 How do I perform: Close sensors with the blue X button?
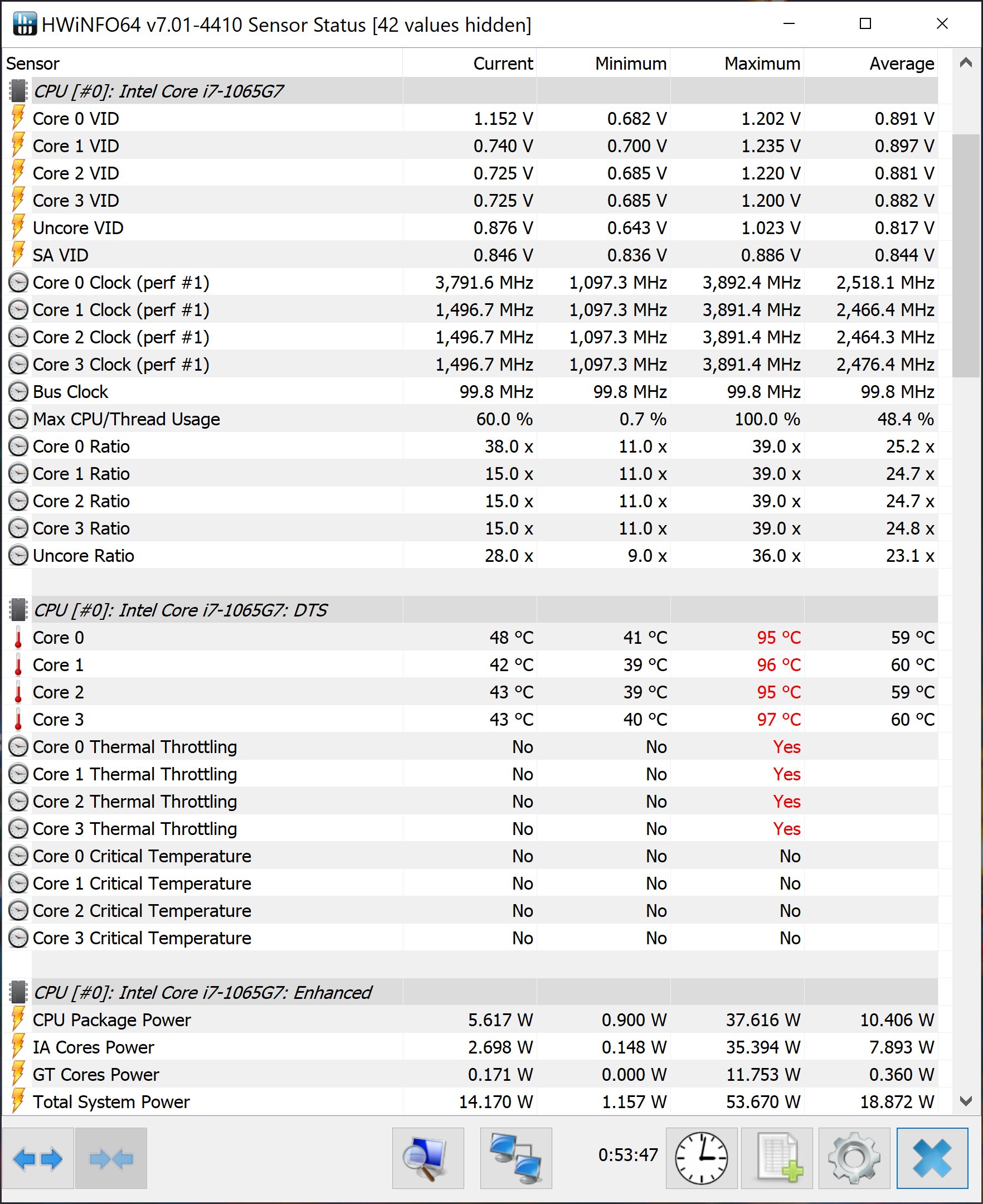click(932, 1159)
